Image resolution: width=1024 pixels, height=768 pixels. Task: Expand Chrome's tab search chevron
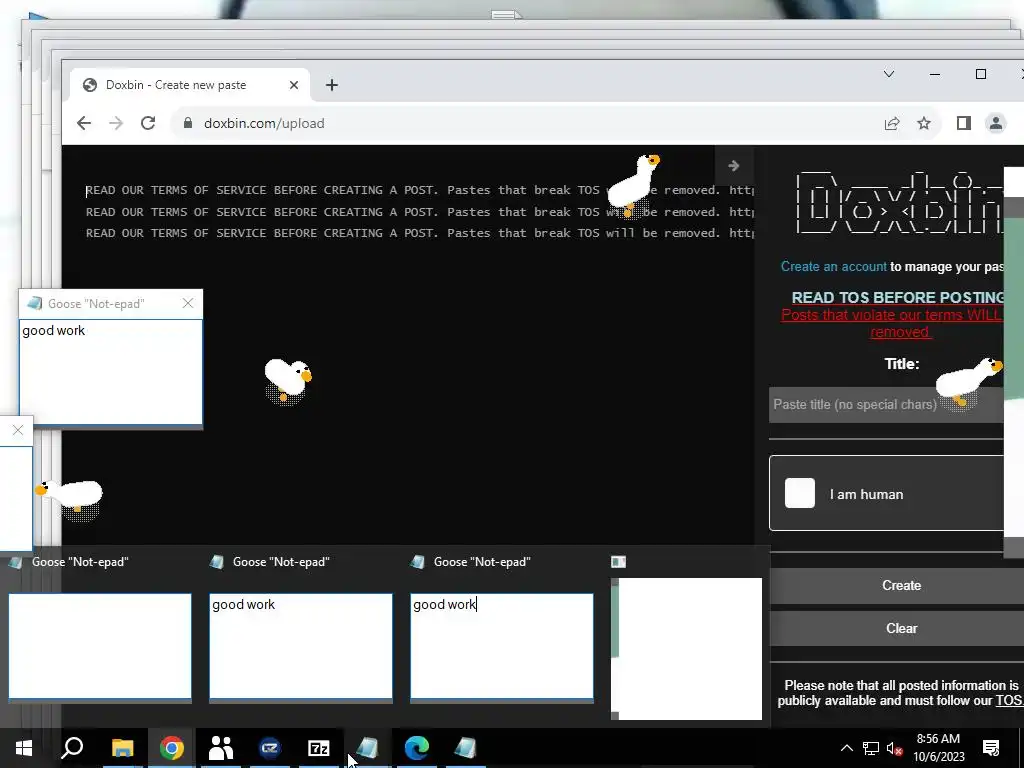pyautogui.click(x=889, y=74)
